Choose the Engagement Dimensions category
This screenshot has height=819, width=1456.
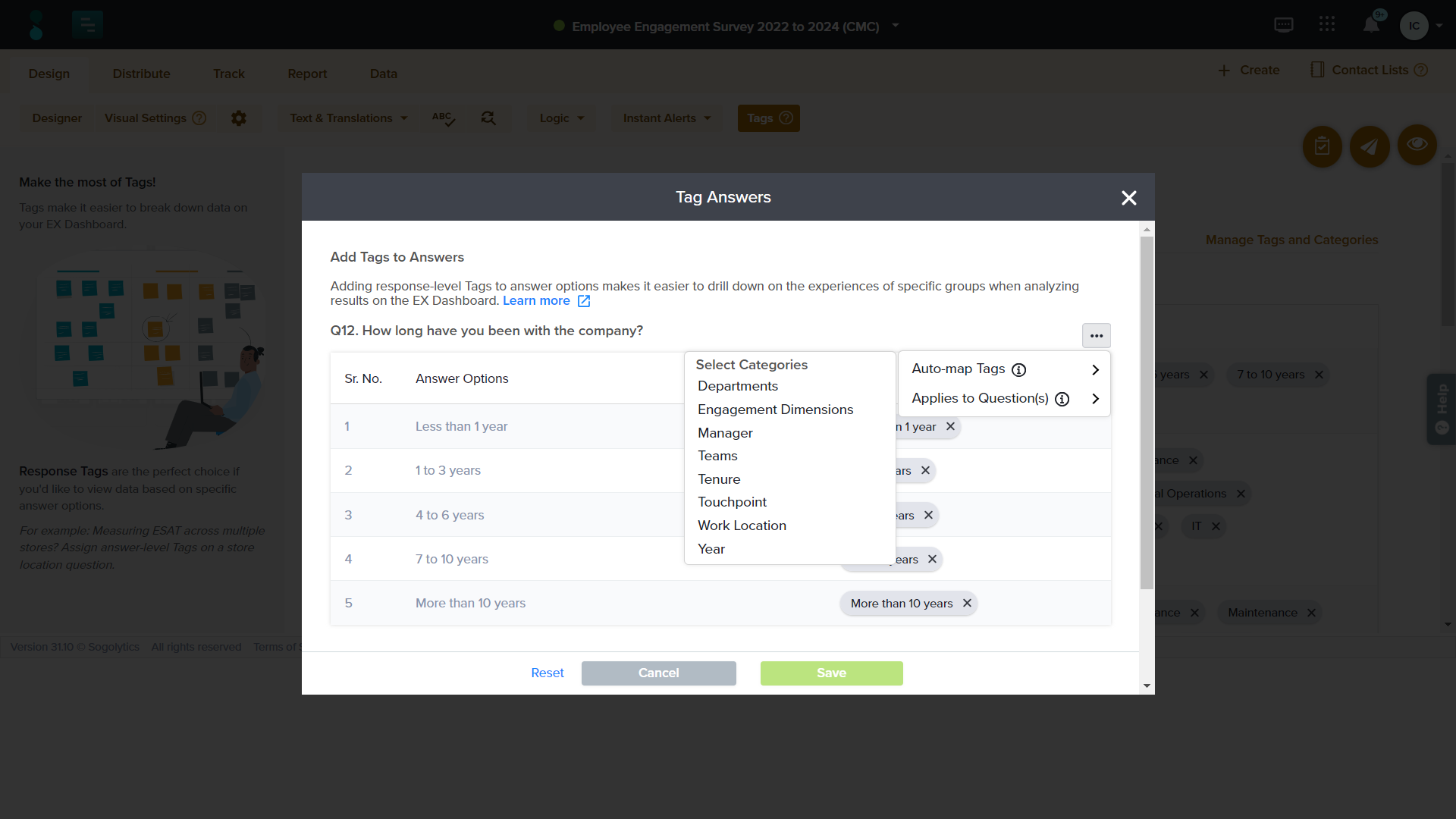point(775,409)
